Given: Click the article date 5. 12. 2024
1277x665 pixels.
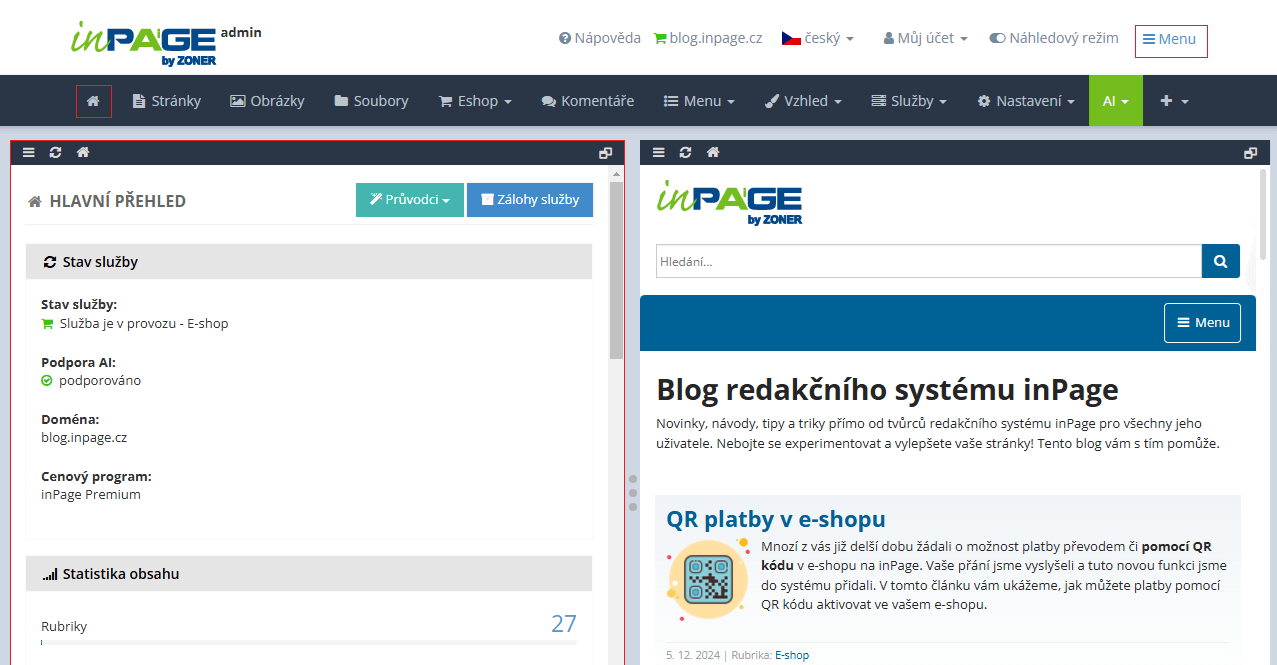Looking at the screenshot, I should [x=694, y=655].
